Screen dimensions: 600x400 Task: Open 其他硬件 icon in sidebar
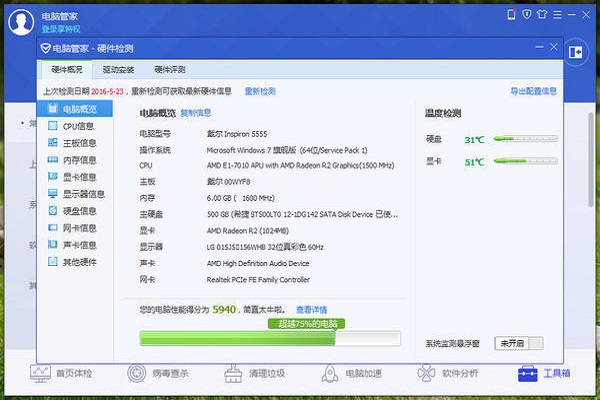53,262
